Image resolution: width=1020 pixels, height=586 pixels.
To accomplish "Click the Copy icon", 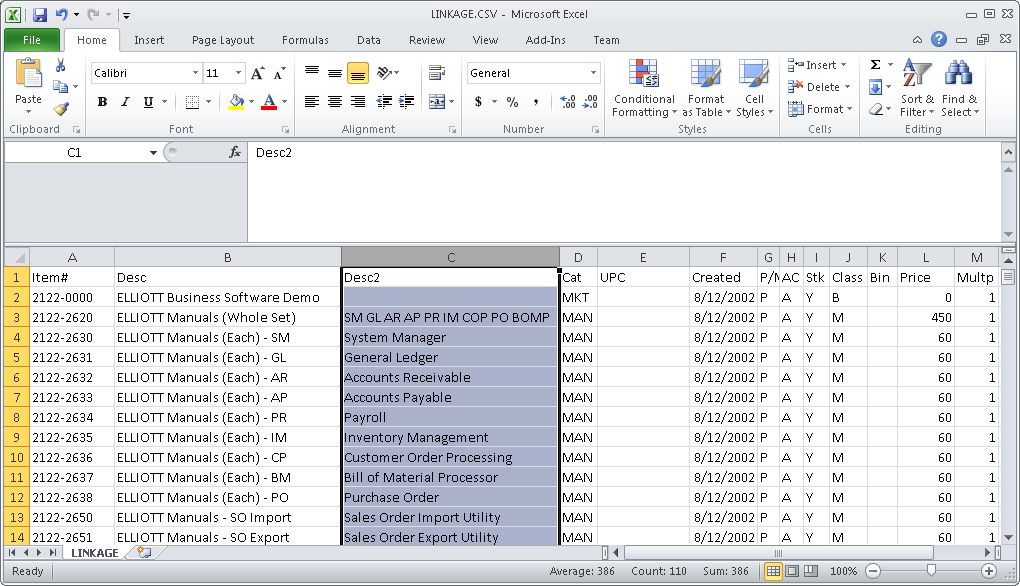I will 60,87.
